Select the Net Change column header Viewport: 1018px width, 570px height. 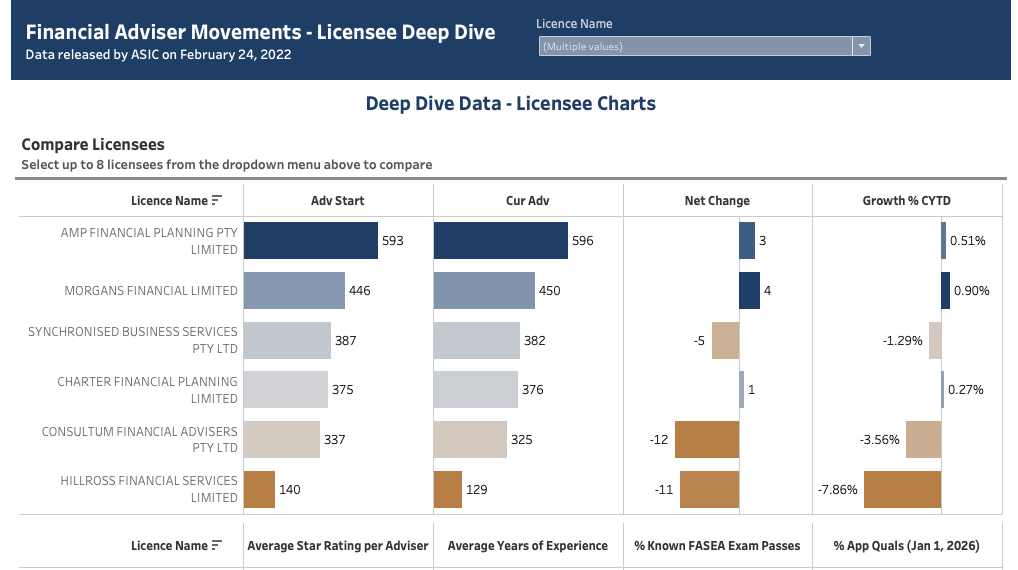tap(717, 201)
